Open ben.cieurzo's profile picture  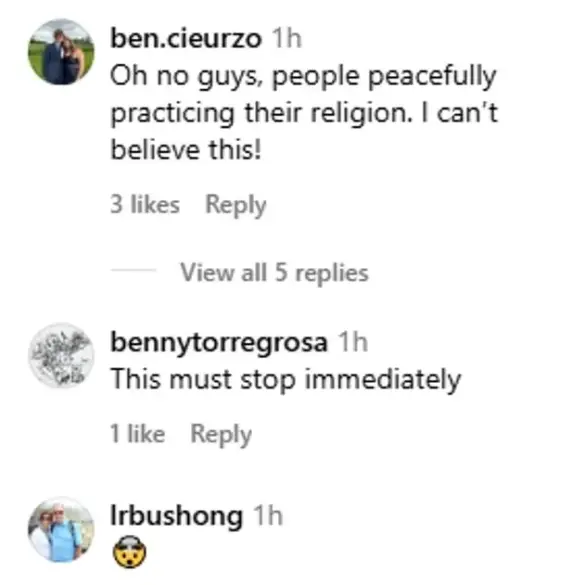(61, 52)
